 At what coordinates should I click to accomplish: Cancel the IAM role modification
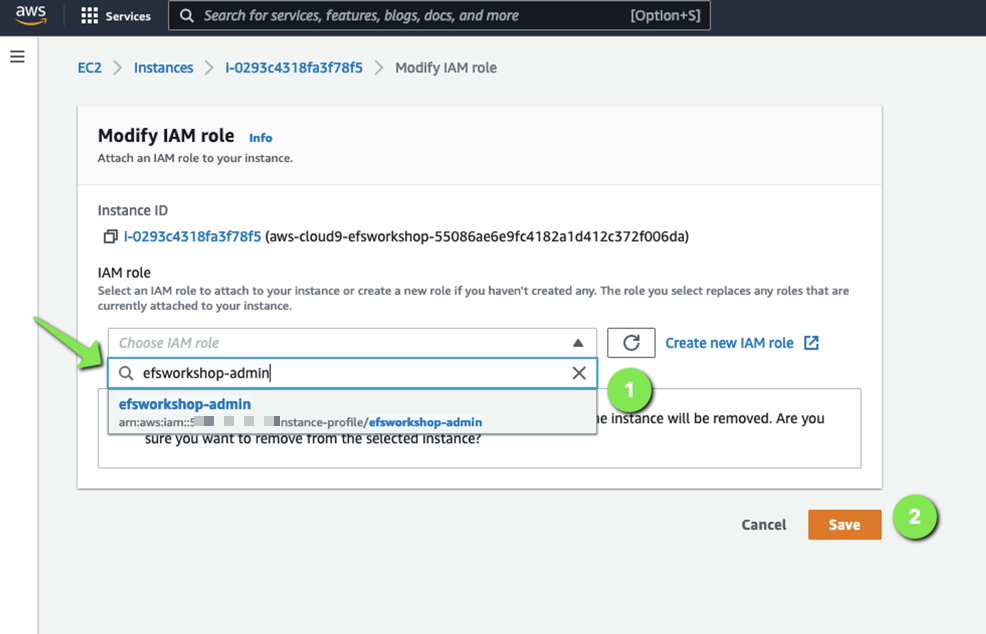pos(763,525)
